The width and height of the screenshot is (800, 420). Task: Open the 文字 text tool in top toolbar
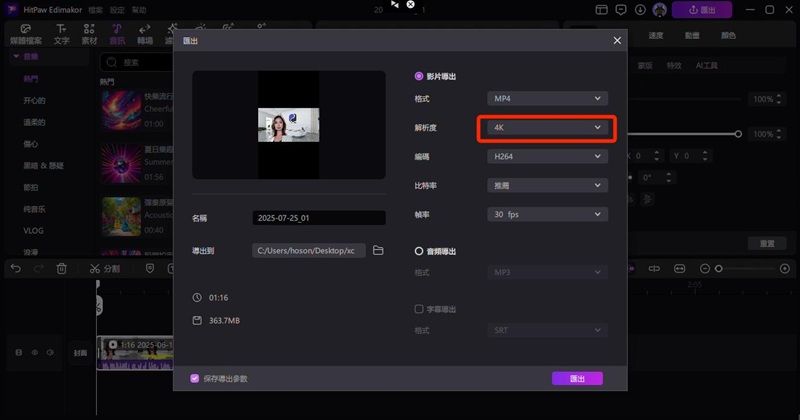62,34
